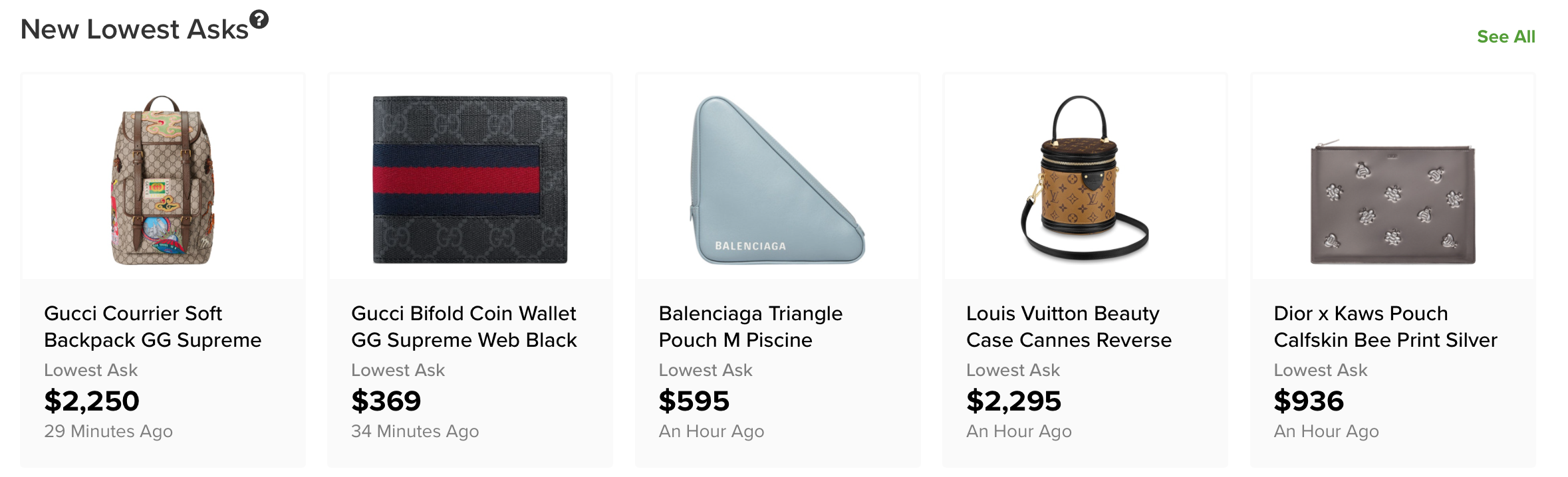Click the $595 lowest ask price

click(694, 401)
